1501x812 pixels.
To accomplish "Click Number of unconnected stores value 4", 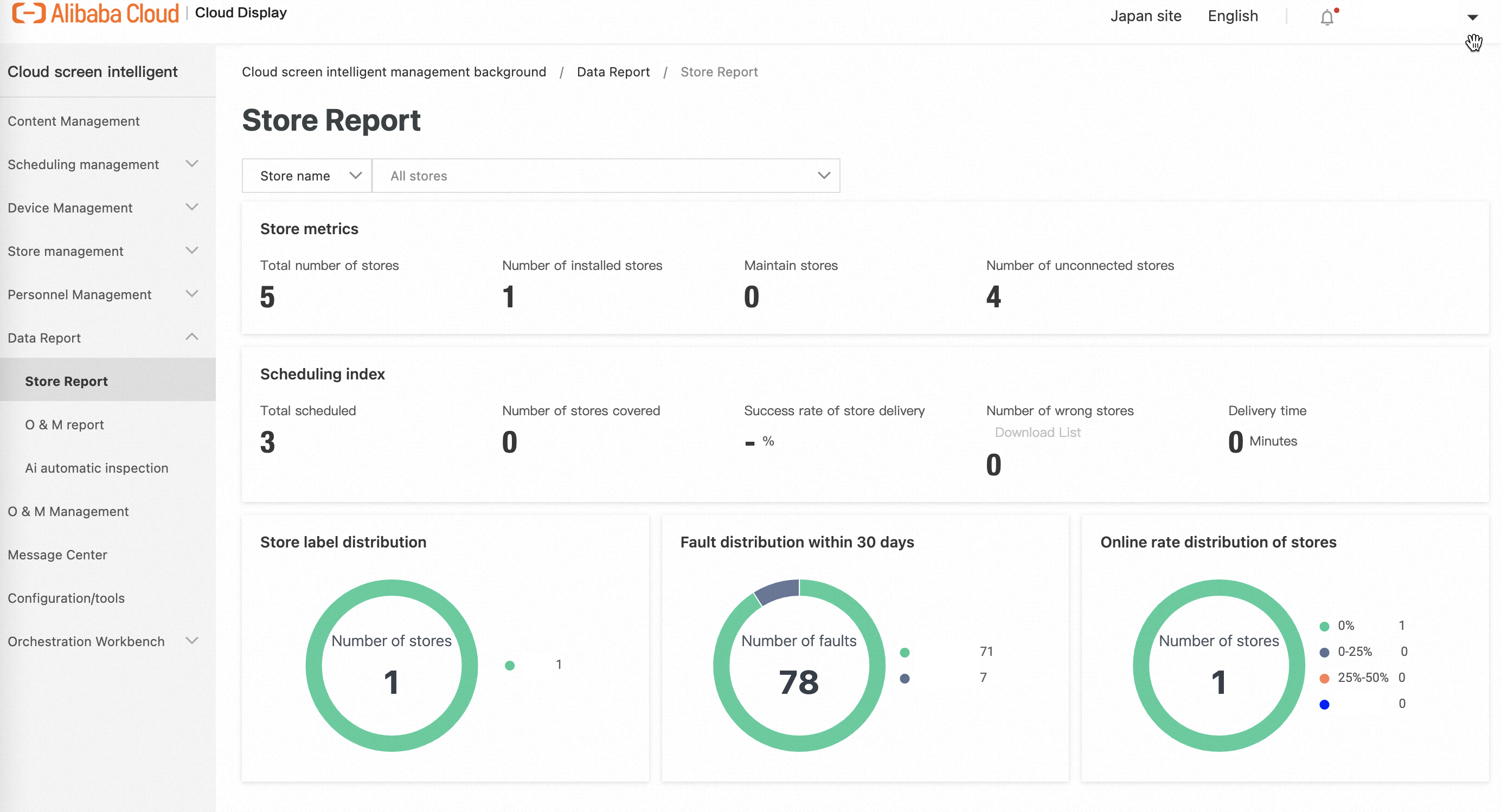I will pyautogui.click(x=993, y=297).
